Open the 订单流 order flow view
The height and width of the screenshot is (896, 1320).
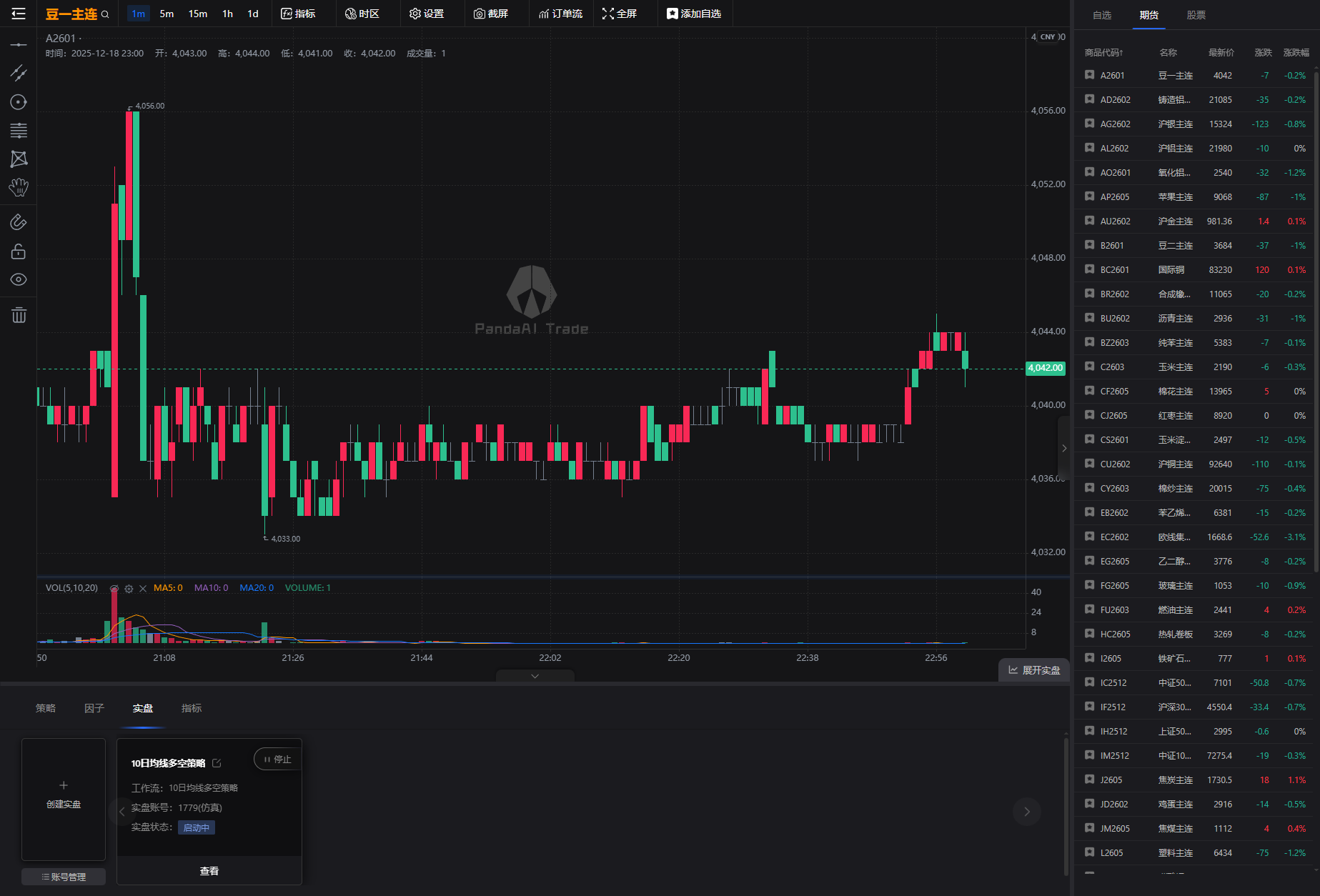pyautogui.click(x=560, y=14)
